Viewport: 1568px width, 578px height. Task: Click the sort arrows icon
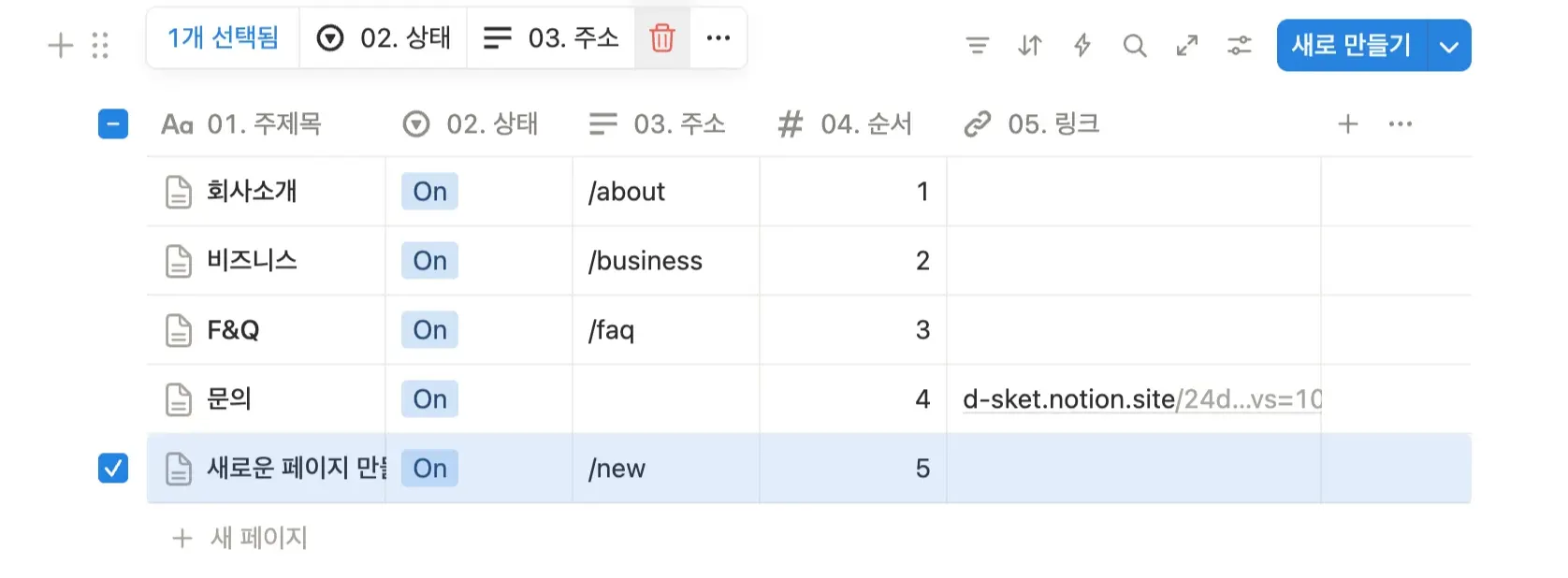1029,45
